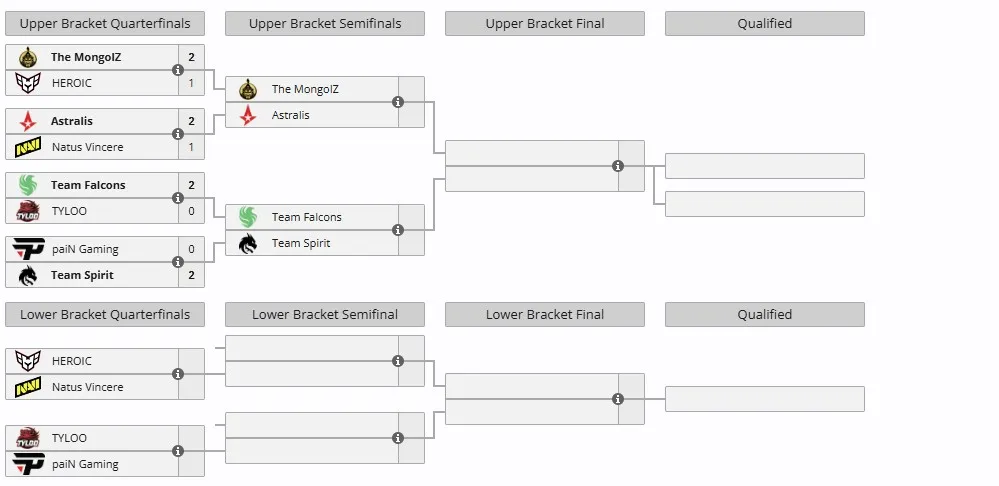The height and width of the screenshot is (486, 999).
Task: Click the Upper Bracket Final header
Action: (545, 24)
